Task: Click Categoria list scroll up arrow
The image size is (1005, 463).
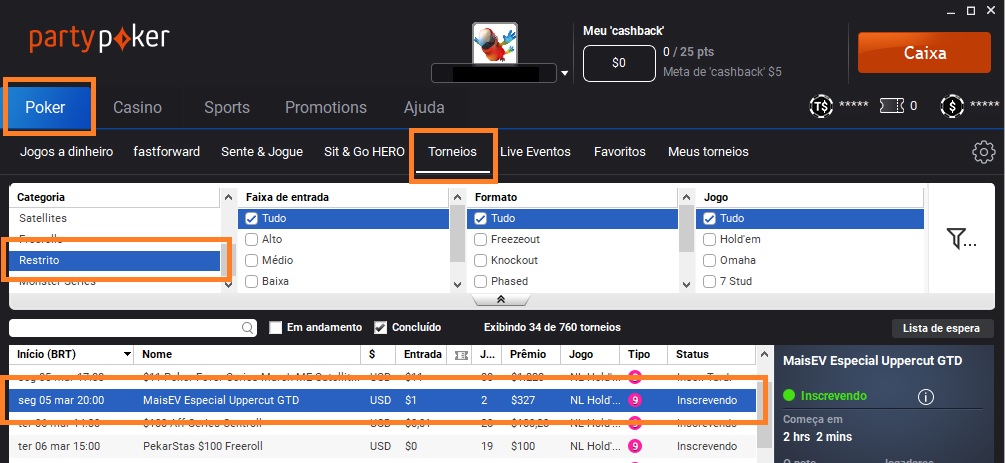Action: [228, 198]
